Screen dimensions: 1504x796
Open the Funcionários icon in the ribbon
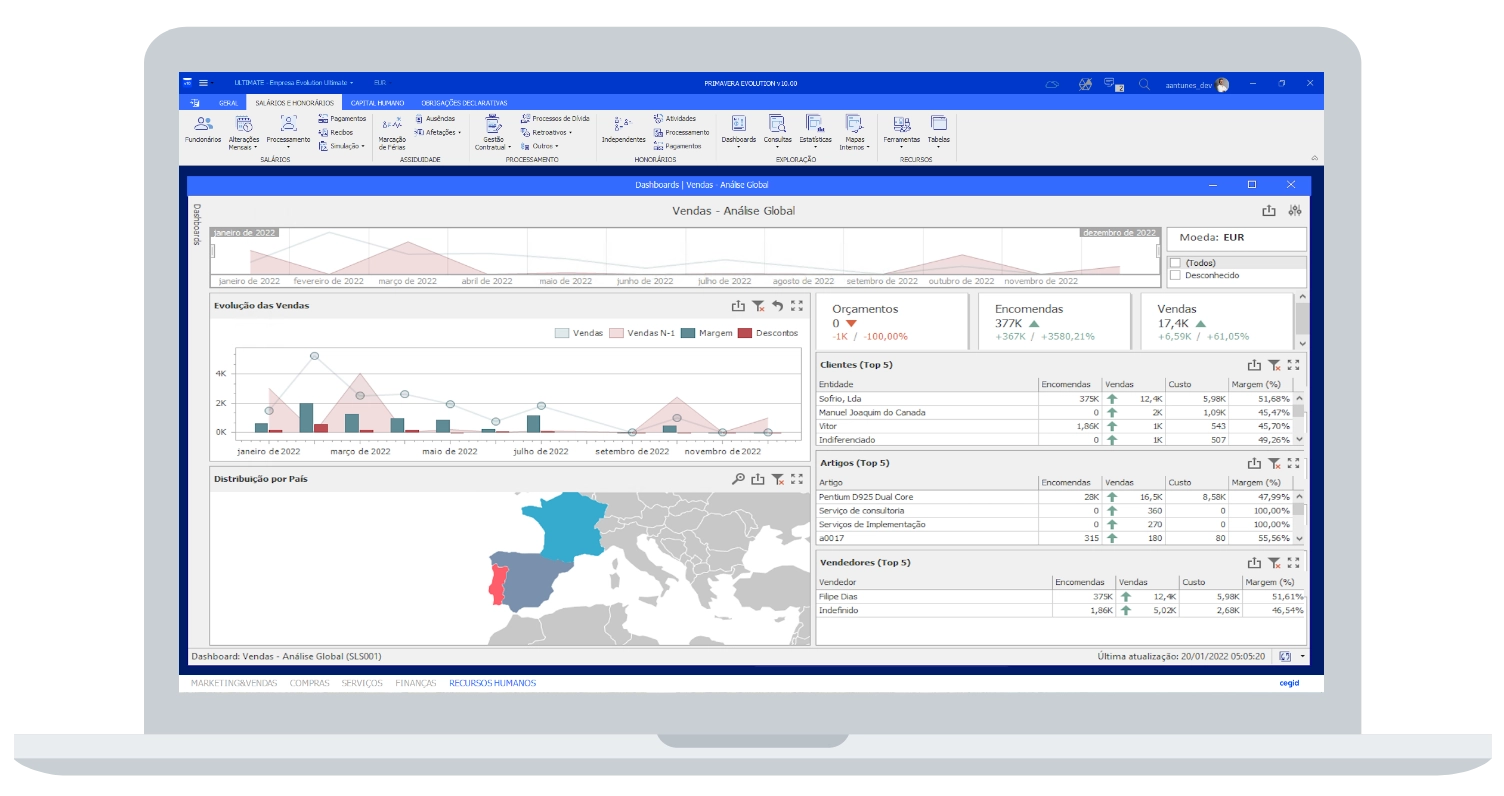click(x=203, y=129)
